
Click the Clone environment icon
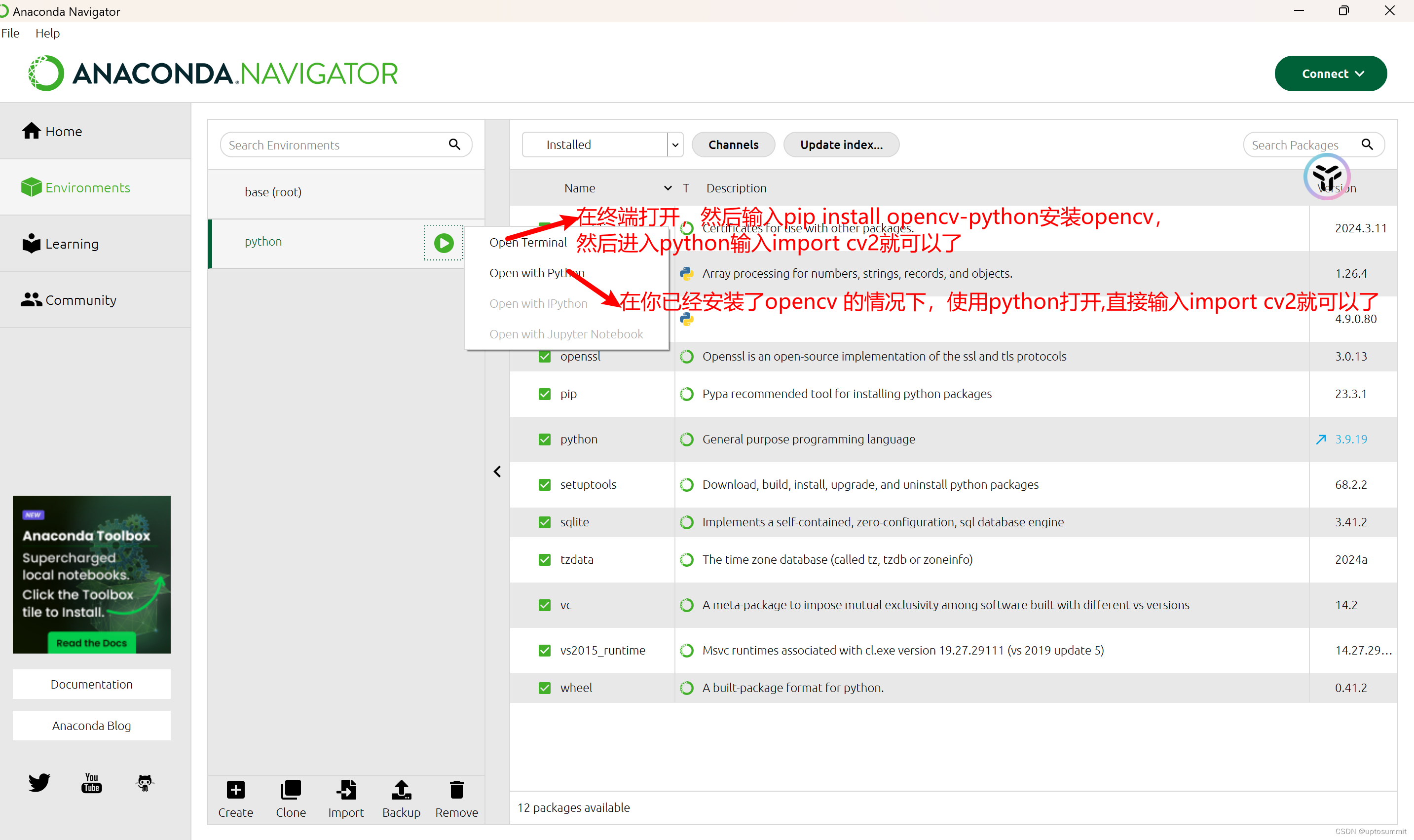tap(291, 790)
